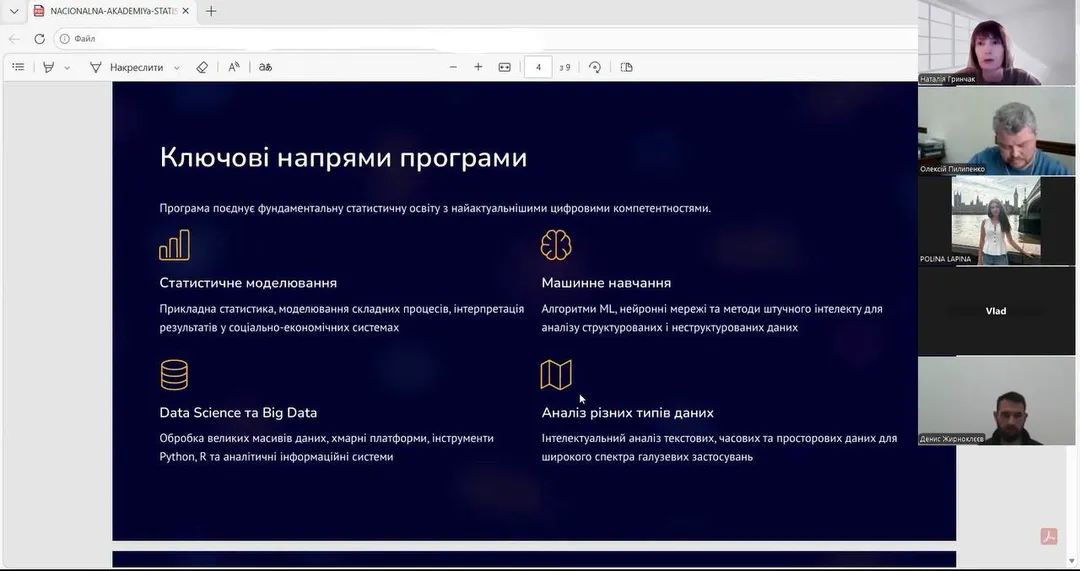The width and height of the screenshot is (1080, 571).
Task: Reload the current page
Action: [x=39, y=39]
